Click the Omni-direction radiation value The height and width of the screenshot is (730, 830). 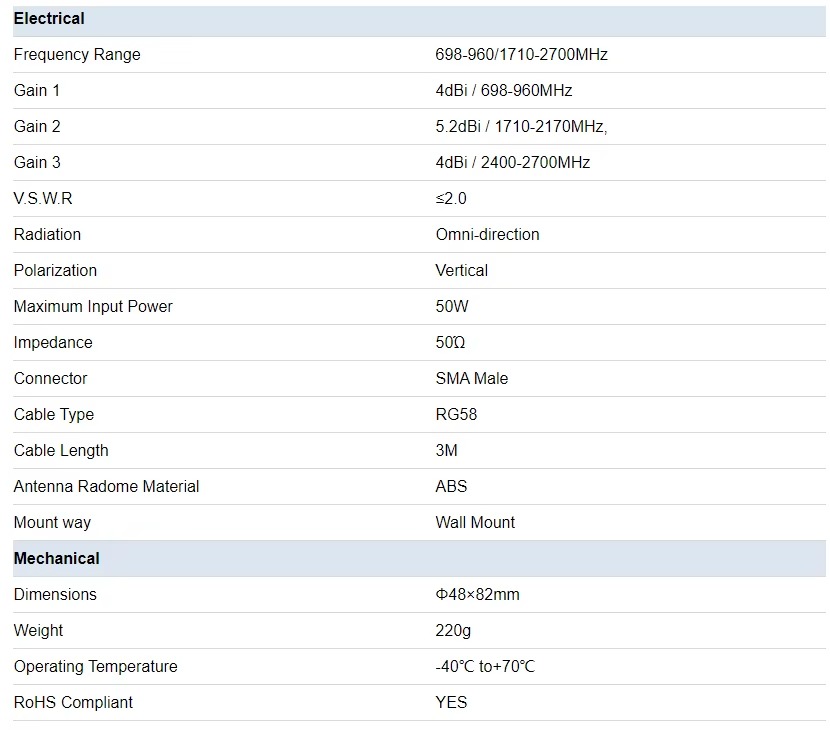click(x=487, y=235)
